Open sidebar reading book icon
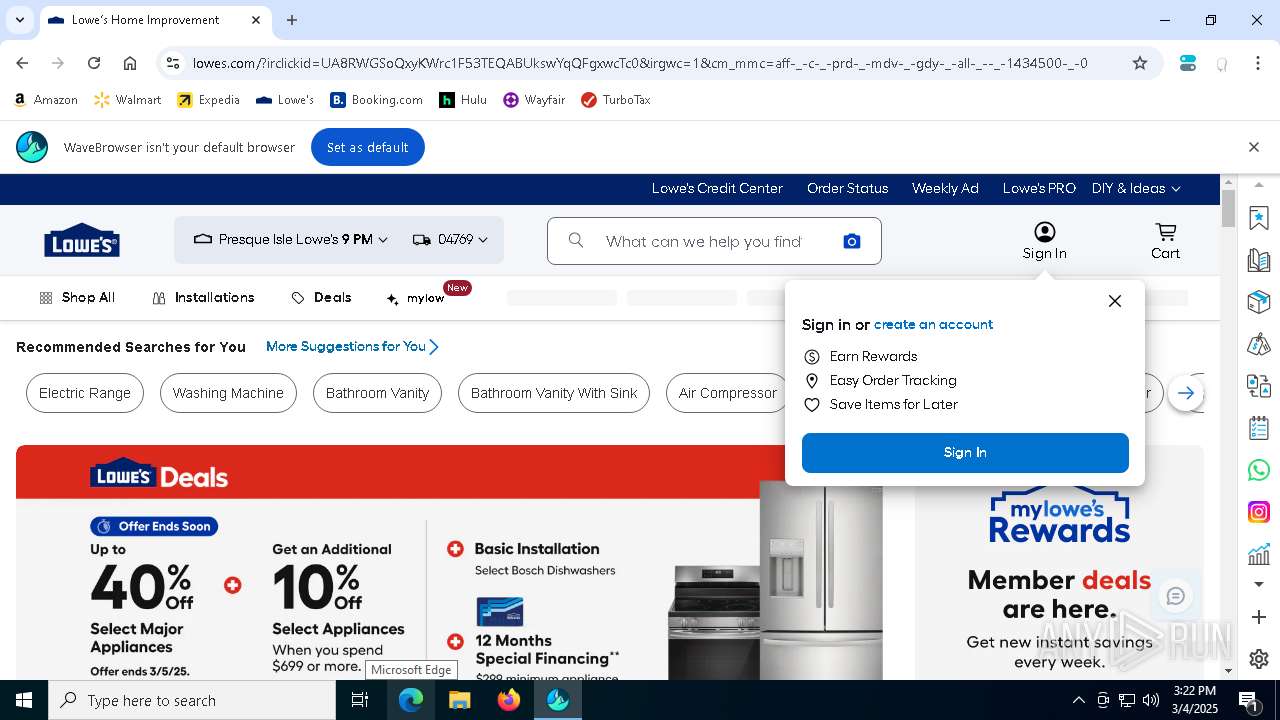The width and height of the screenshot is (1280, 720). (1259, 260)
